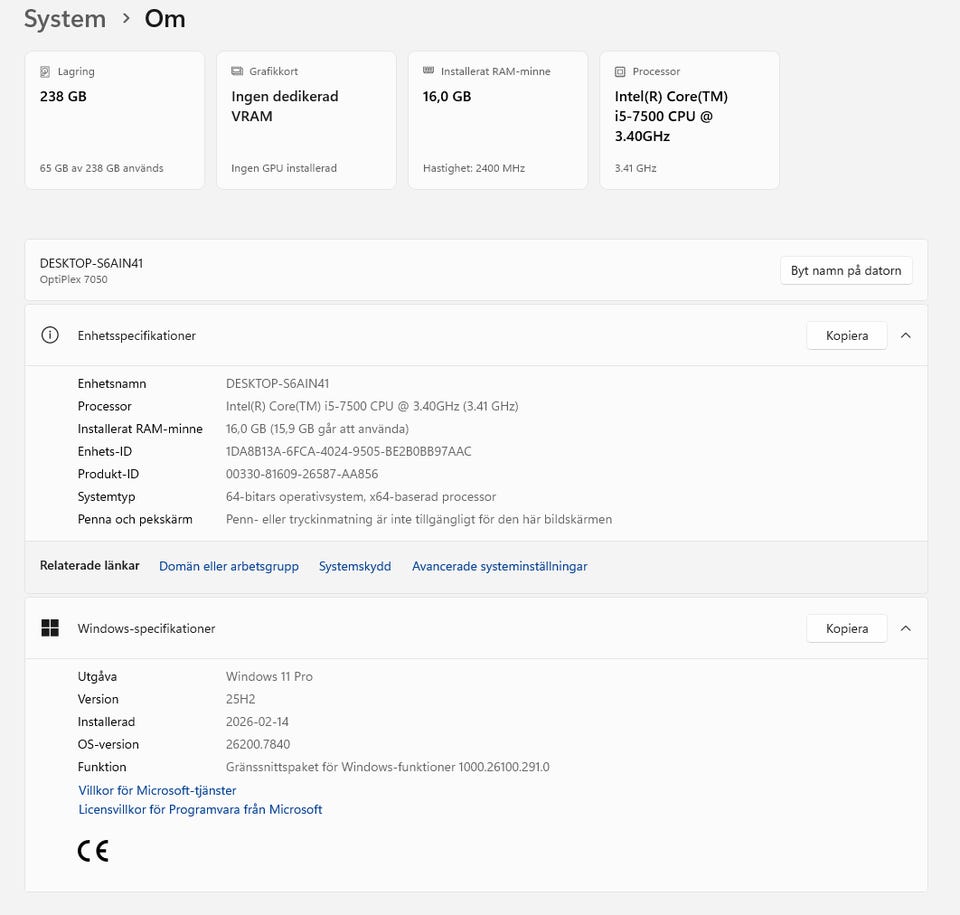Open Avancerade systeminställningar link
This screenshot has width=960, height=915.
point(499,566)
